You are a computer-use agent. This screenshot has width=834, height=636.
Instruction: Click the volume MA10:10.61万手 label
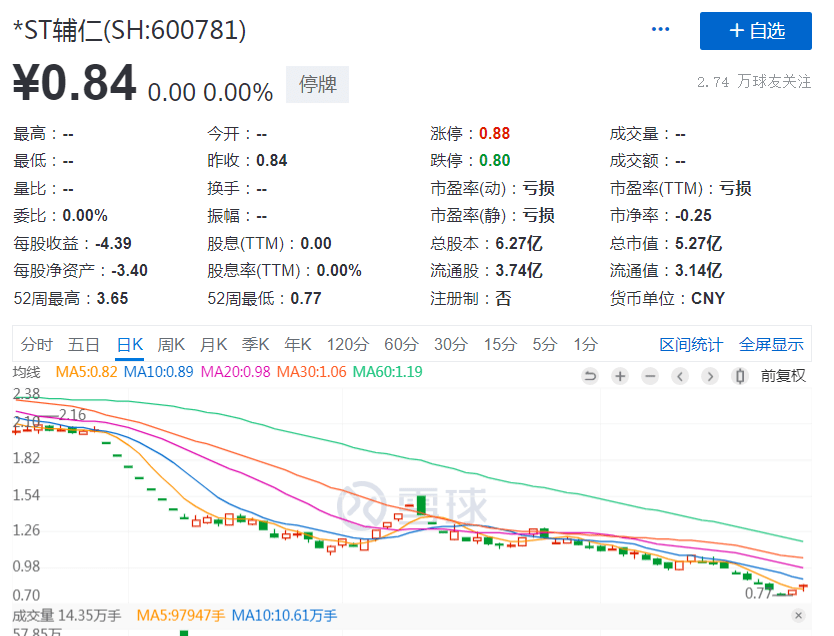click(x=285, y=616)
